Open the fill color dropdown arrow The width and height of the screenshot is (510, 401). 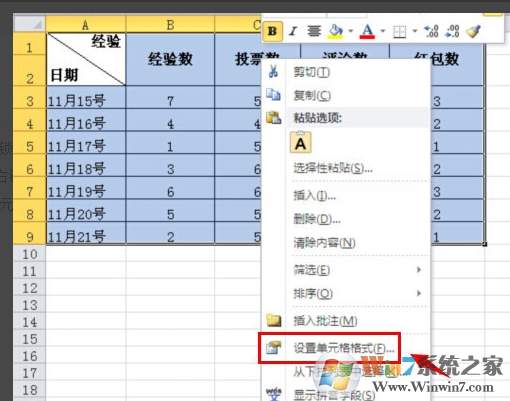point(351,31)
